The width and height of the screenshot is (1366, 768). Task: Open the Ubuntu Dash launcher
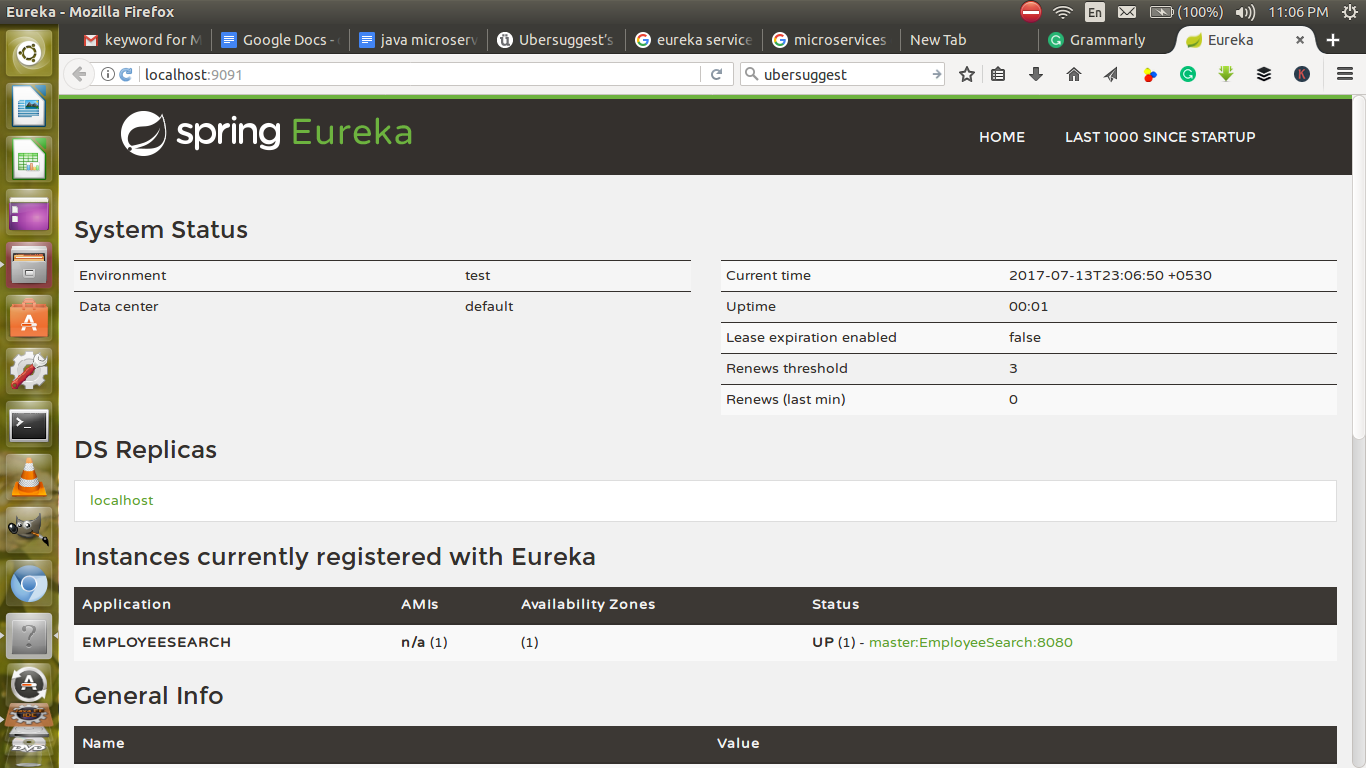click(29, 52)
